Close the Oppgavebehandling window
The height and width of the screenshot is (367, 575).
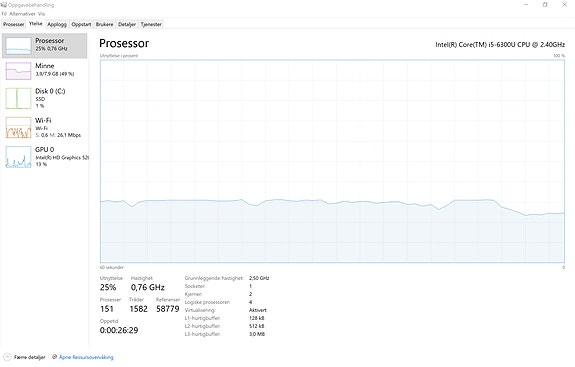tap(564, 4)
